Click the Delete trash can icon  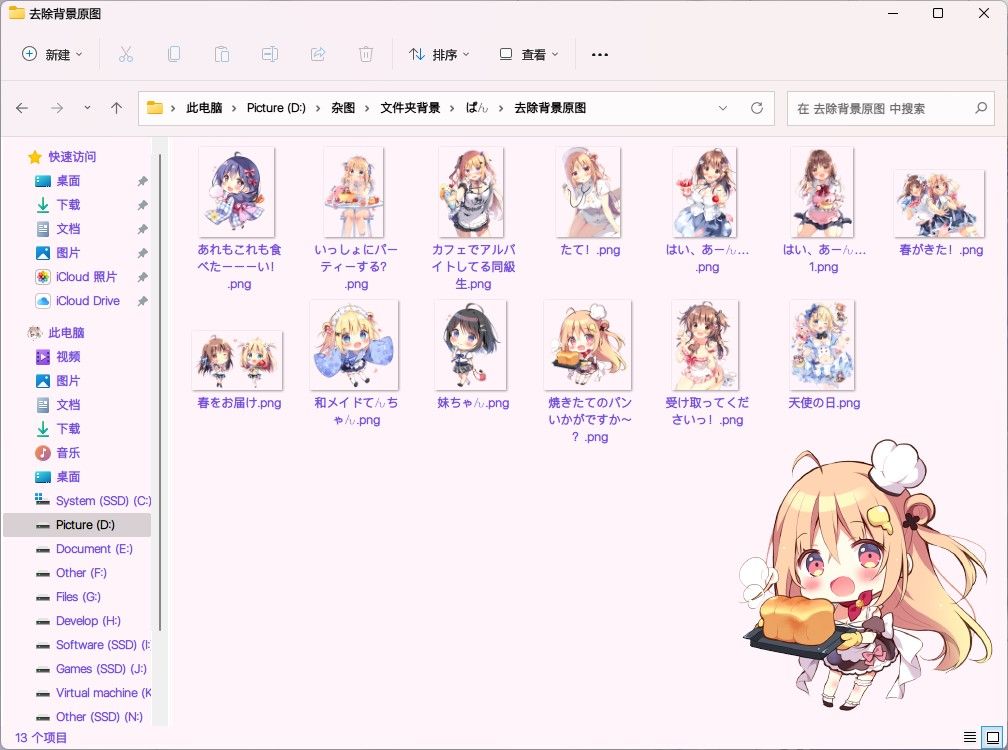click(366, 55)
